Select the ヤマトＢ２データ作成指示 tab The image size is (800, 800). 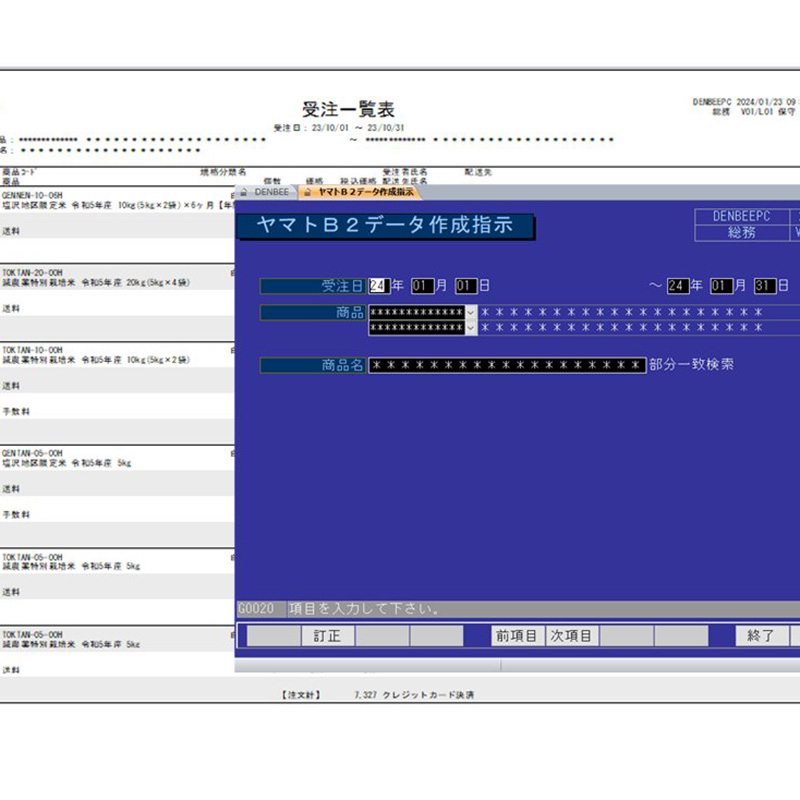point(365,191)
